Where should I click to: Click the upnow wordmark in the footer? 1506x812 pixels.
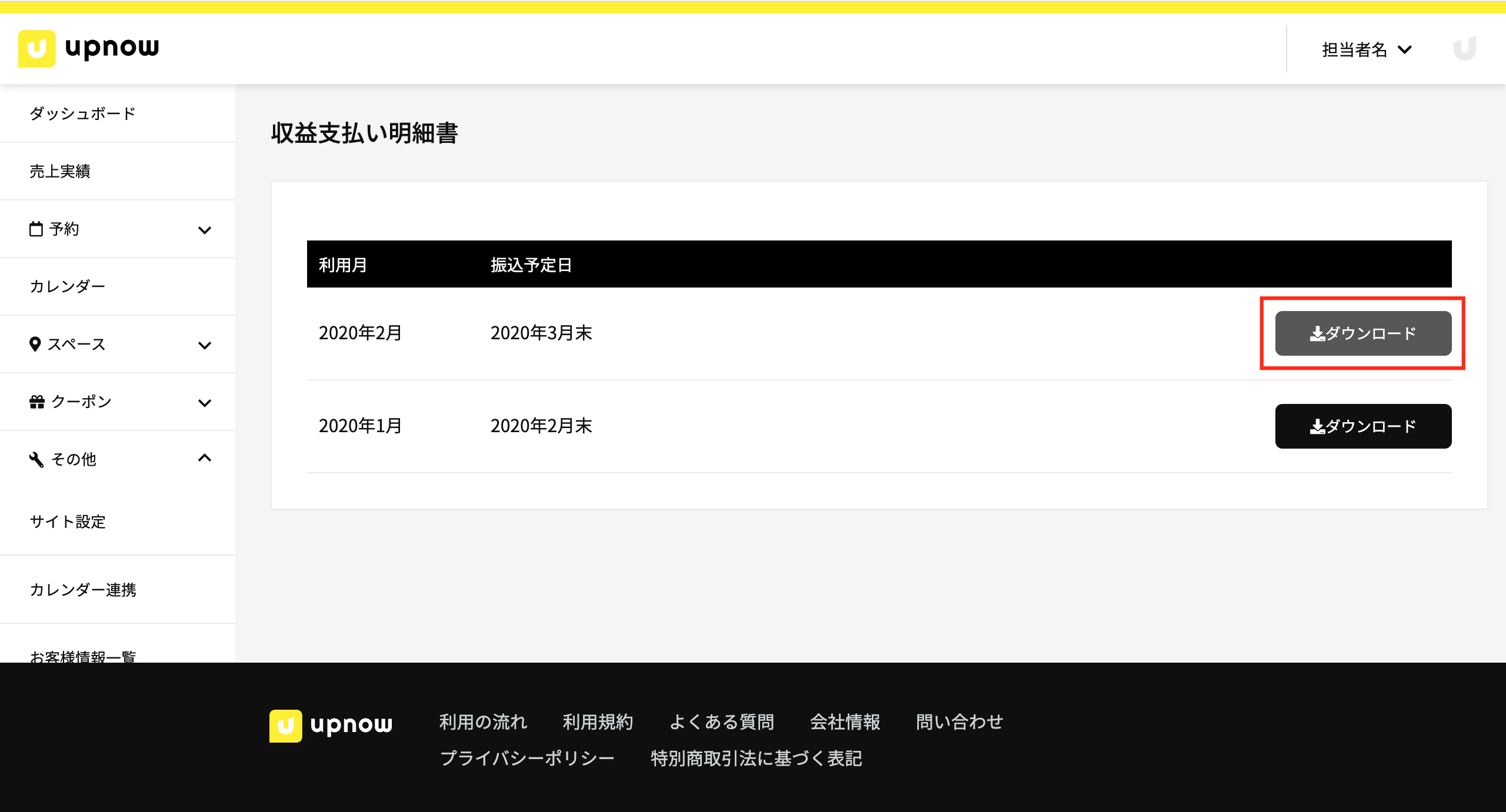coord(351,726)
